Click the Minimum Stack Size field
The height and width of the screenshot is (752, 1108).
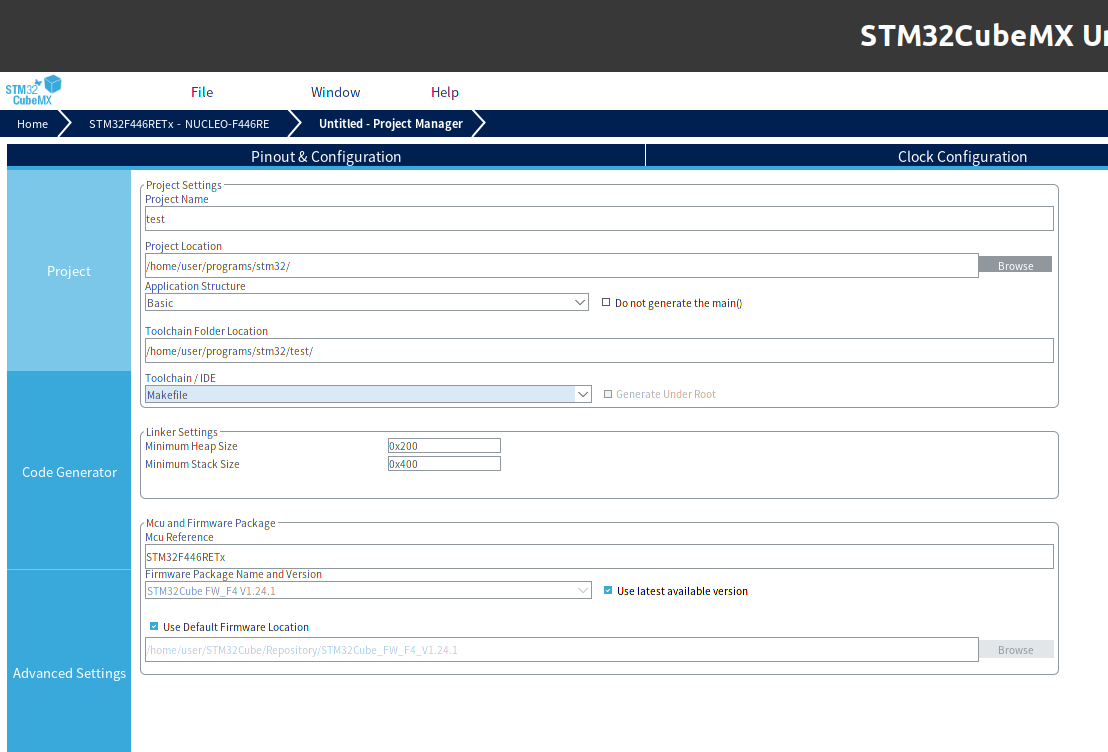(x=444, y=464)
